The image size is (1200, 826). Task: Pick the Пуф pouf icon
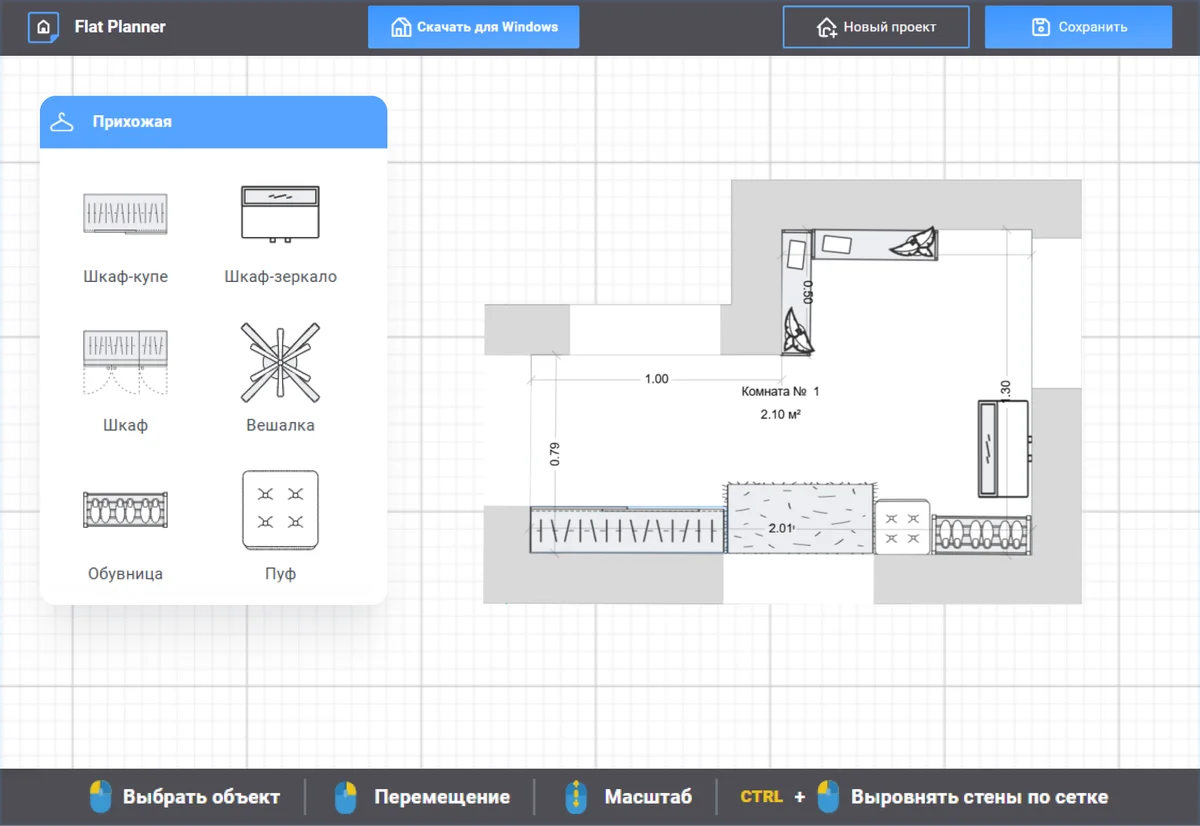280,509
